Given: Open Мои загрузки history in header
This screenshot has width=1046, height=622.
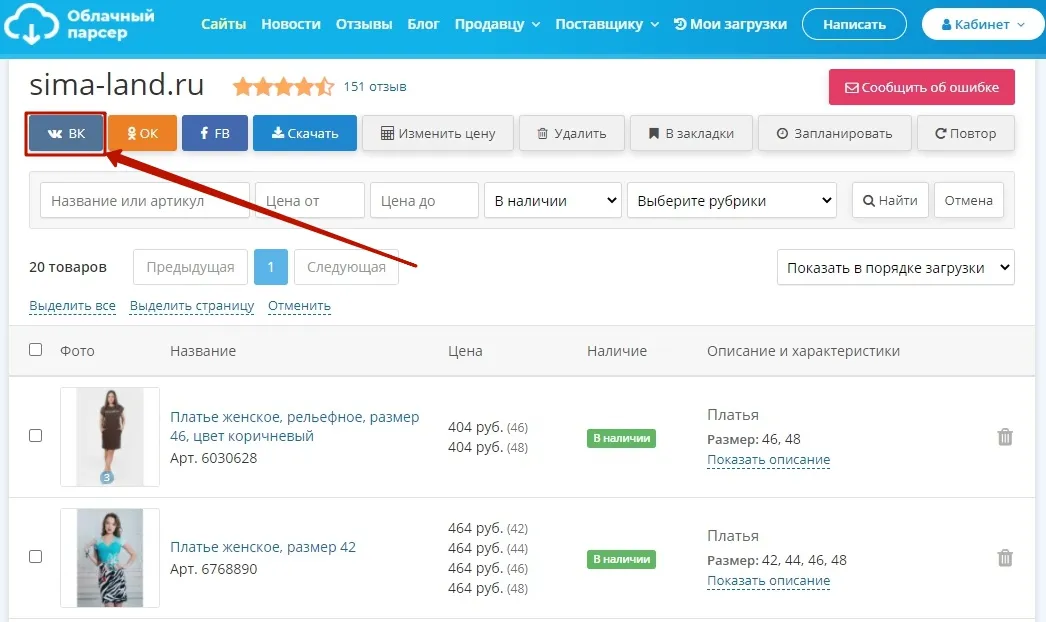Looking at the screenshot, I should click(x=730, y=24).
